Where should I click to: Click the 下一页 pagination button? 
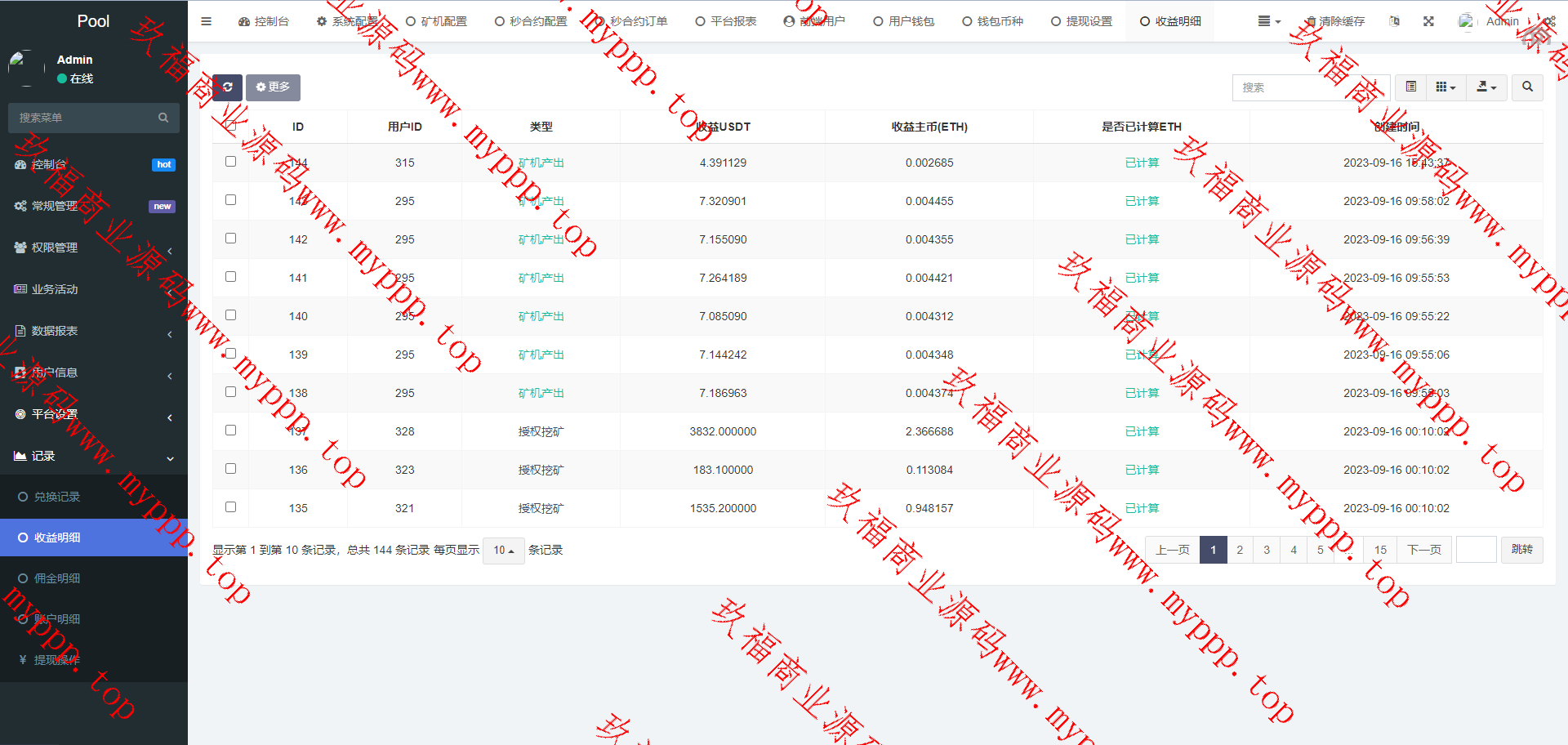click(1423, 550)
